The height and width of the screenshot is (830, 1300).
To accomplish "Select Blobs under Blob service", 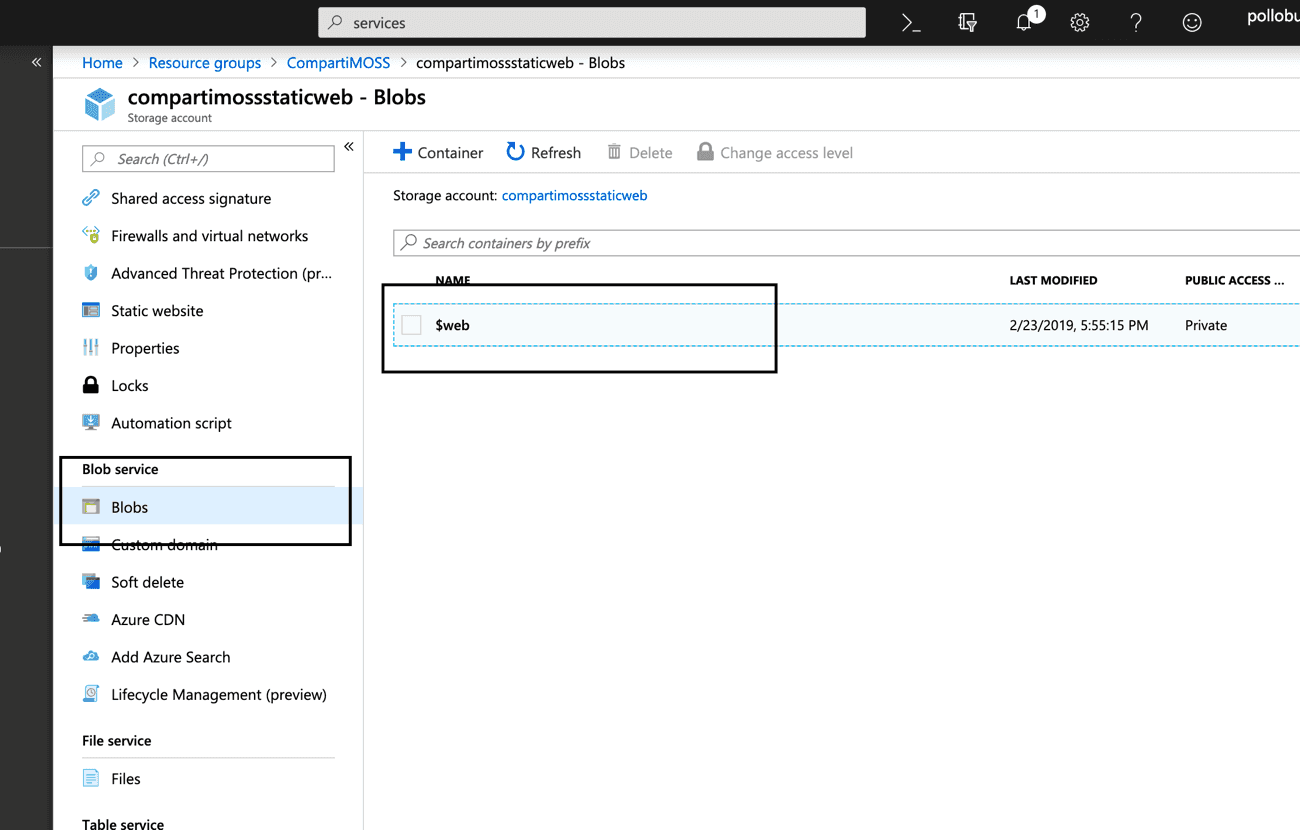I will [x=129, y=507].
